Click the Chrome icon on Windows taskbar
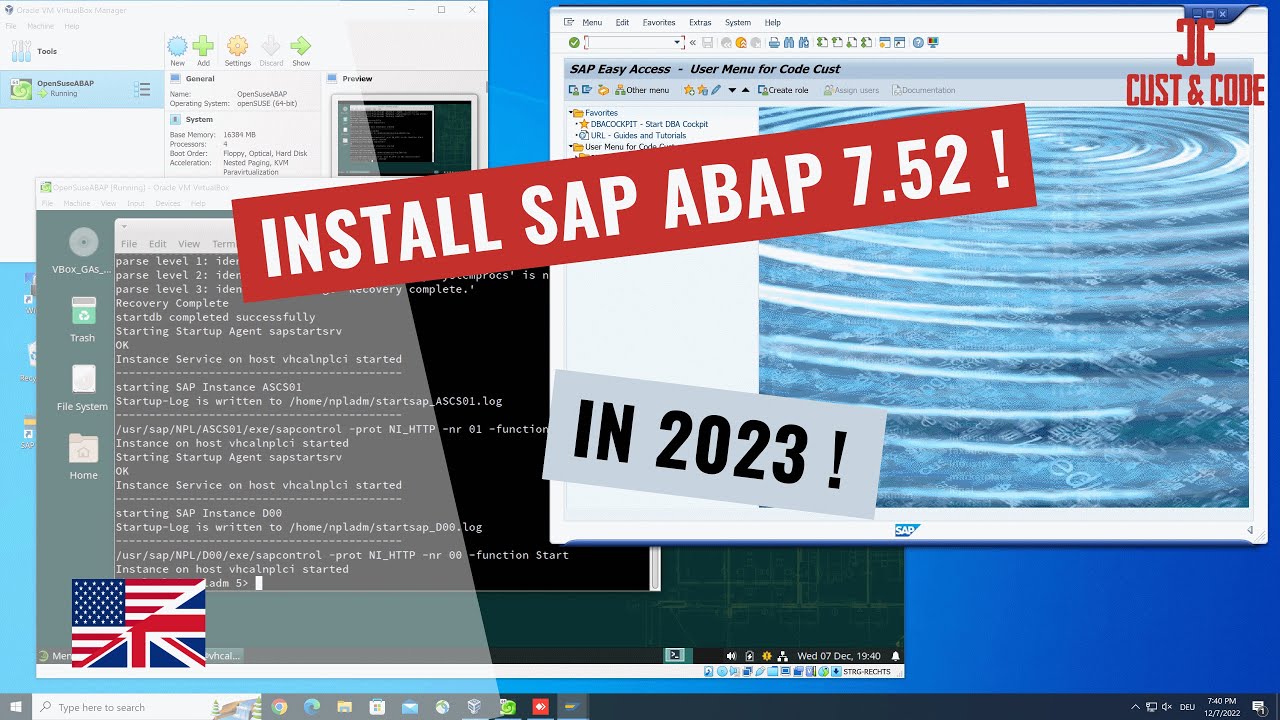The width and height of the screenshot is (1280, 720). (x=279, y=707)
